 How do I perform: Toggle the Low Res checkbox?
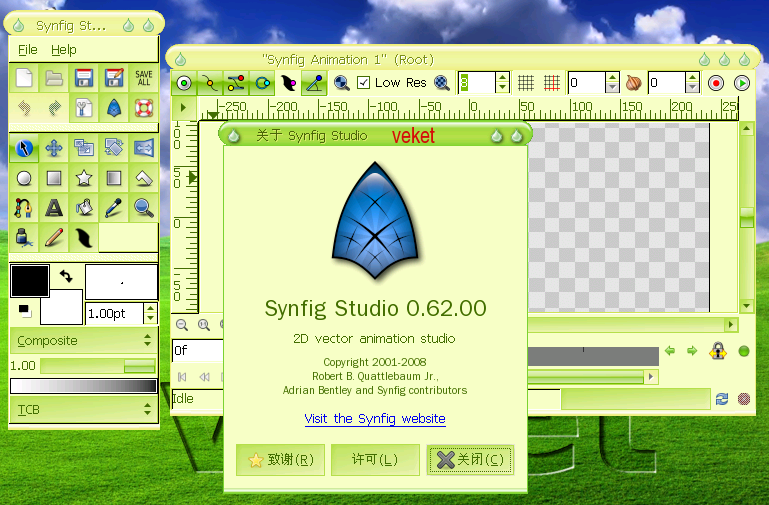pyautogui.click(x=363, y=82)
